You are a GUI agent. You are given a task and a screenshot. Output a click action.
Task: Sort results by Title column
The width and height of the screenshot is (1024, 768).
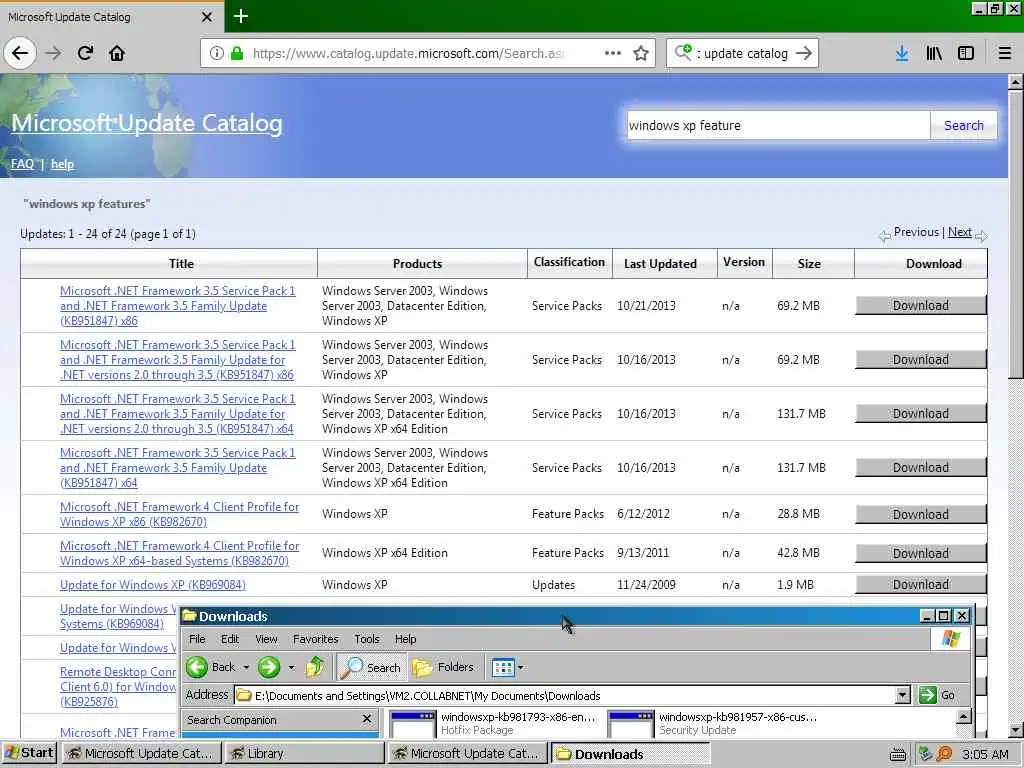181,263
